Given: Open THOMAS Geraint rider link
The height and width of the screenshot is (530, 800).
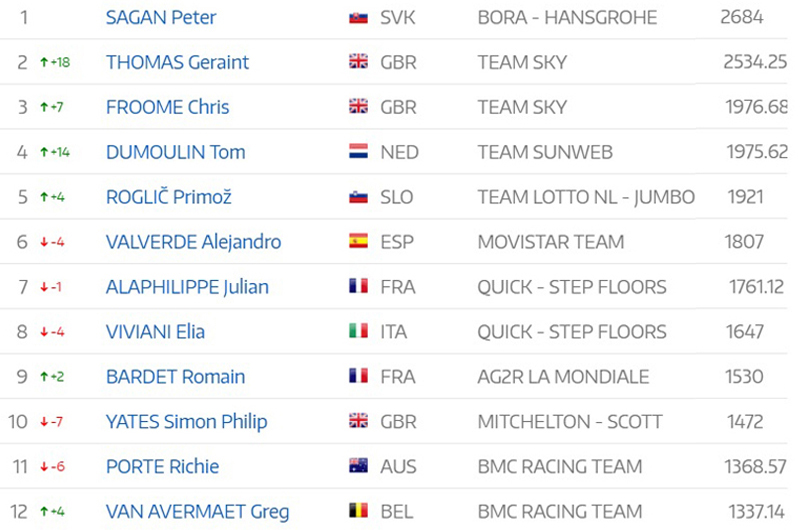Looking at the screenshot, I should tap(177, 62).
